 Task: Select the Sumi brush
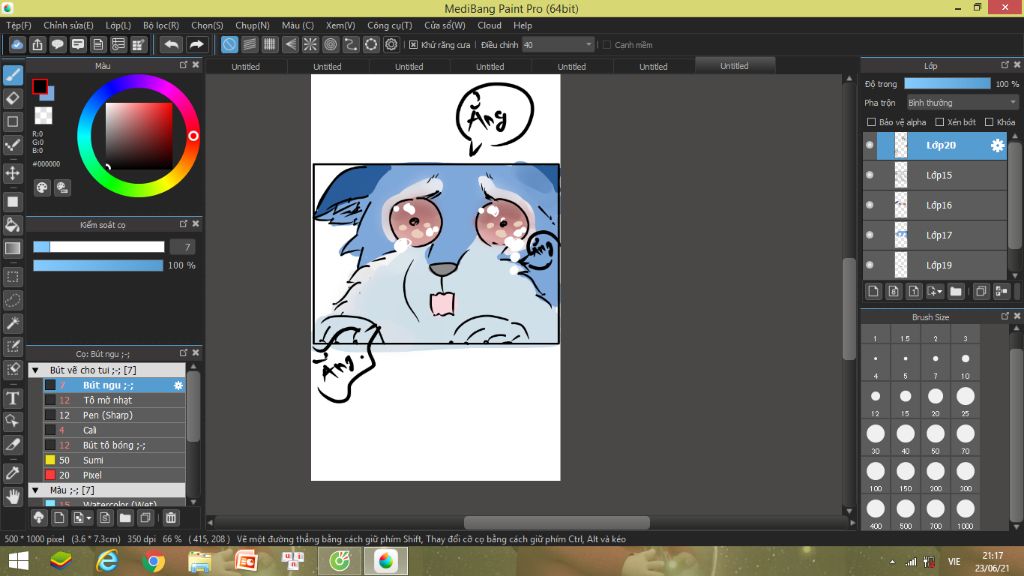(114, 460)
